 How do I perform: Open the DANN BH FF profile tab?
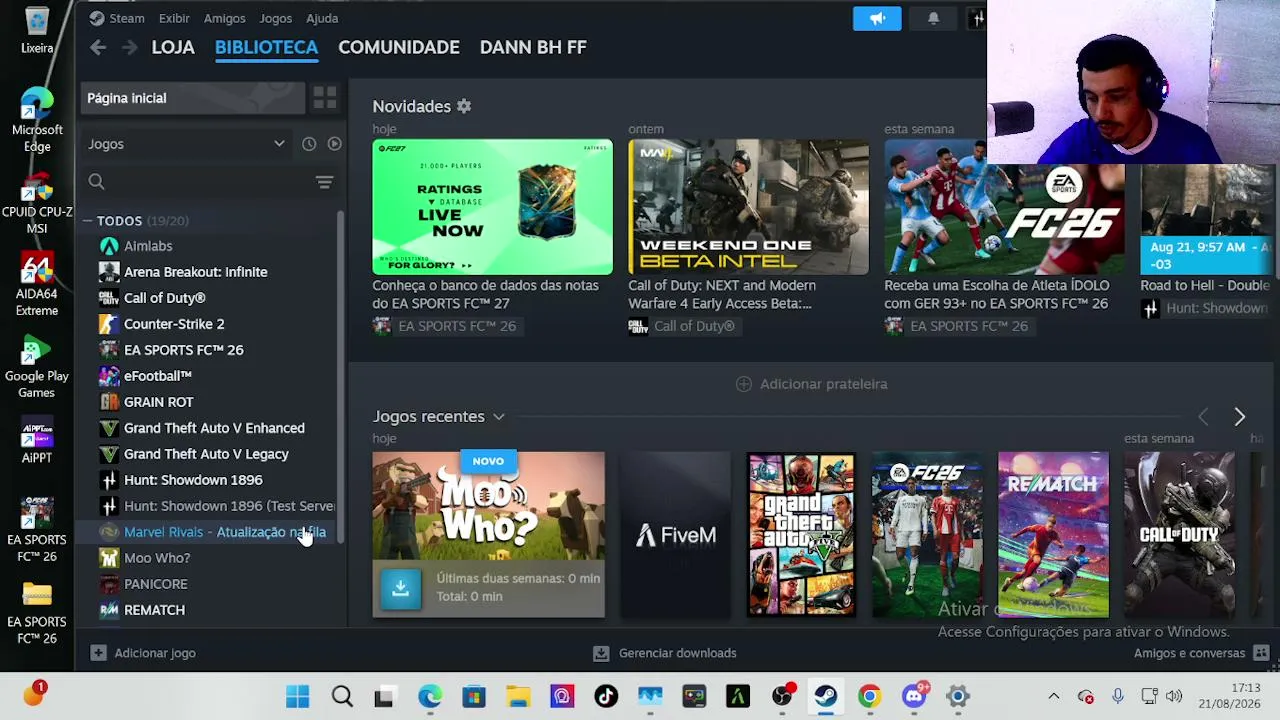[533, 47]
